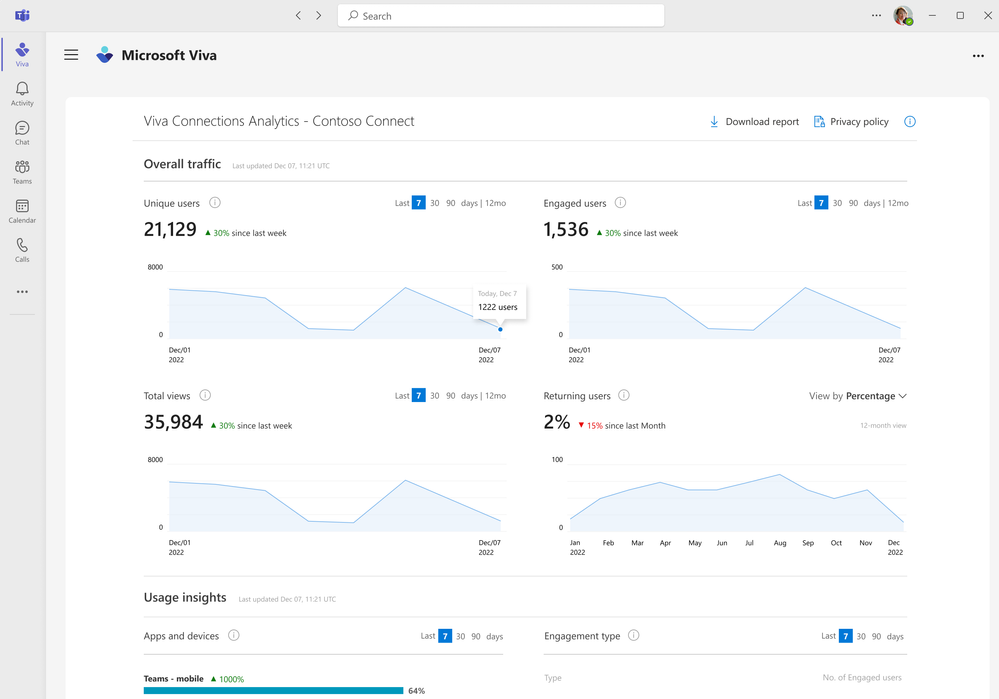Download the analytics report
The width and height of the screenshot is (999, 699).
pos(754,122)
